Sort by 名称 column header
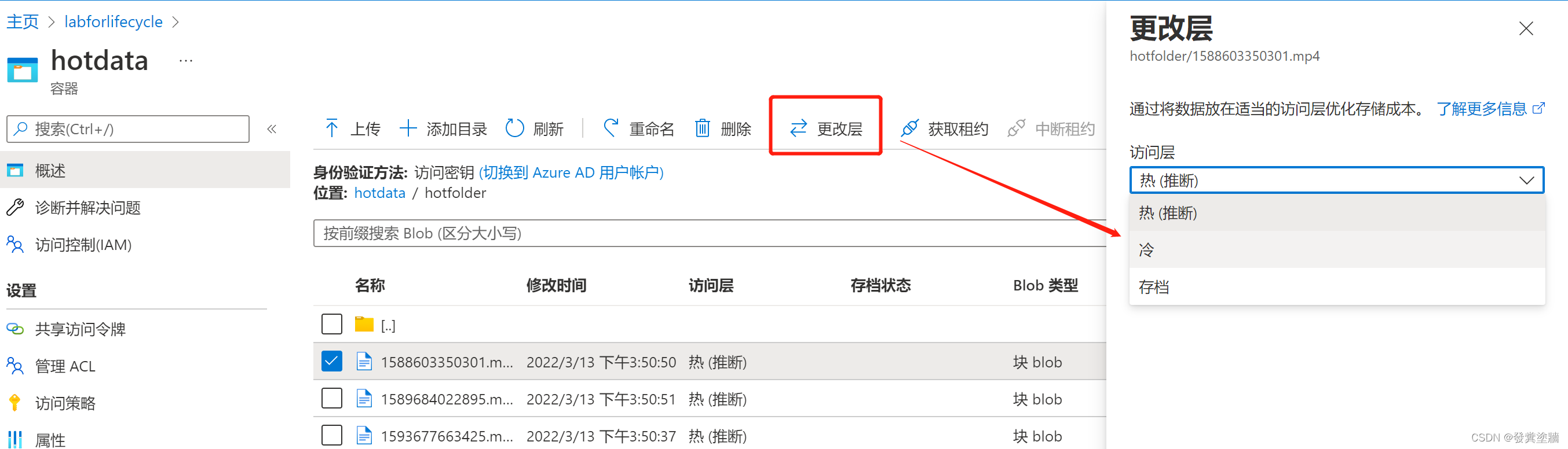The image size is (1568, 449). click(370, 285)
